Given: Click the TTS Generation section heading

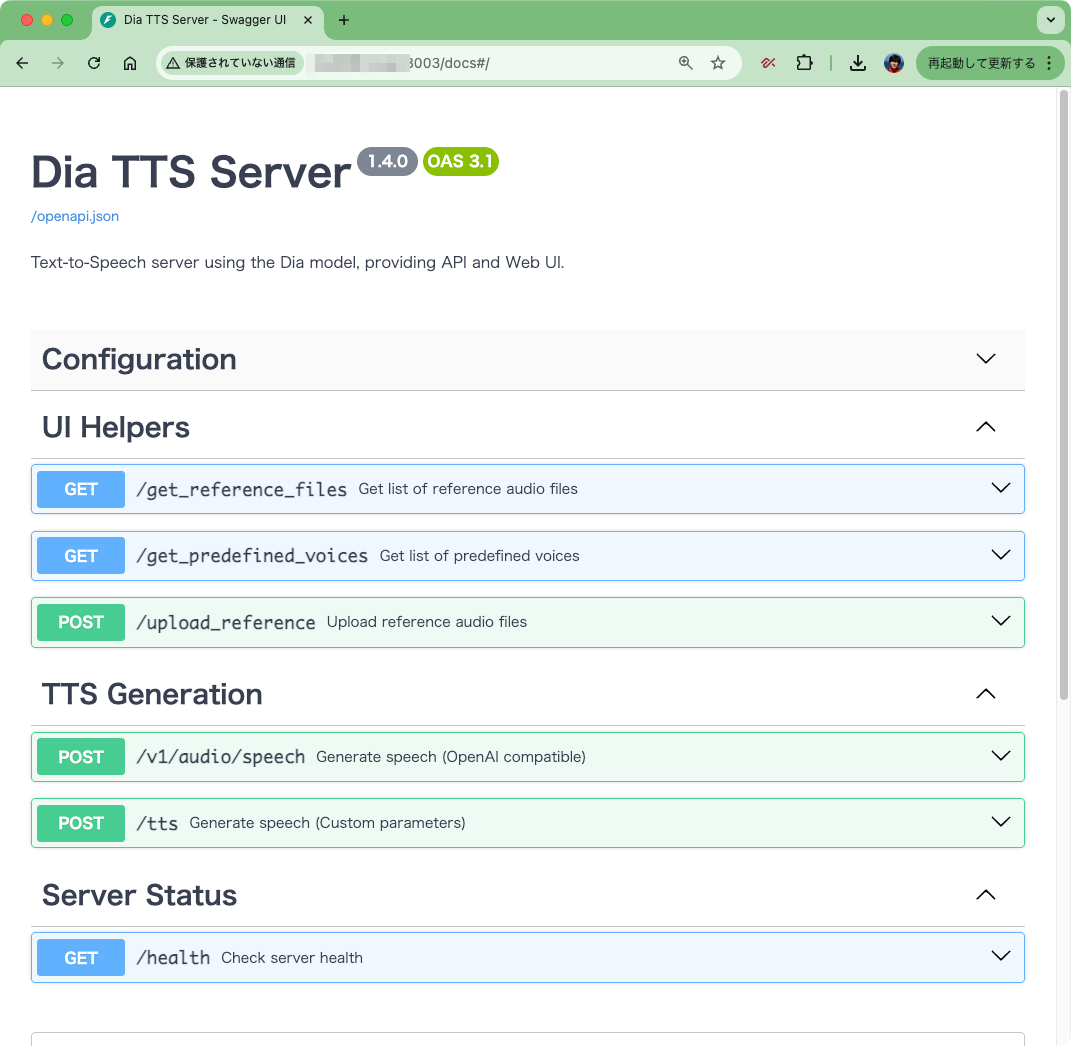Looking at the screenshot, I should [x=152, y=694].
